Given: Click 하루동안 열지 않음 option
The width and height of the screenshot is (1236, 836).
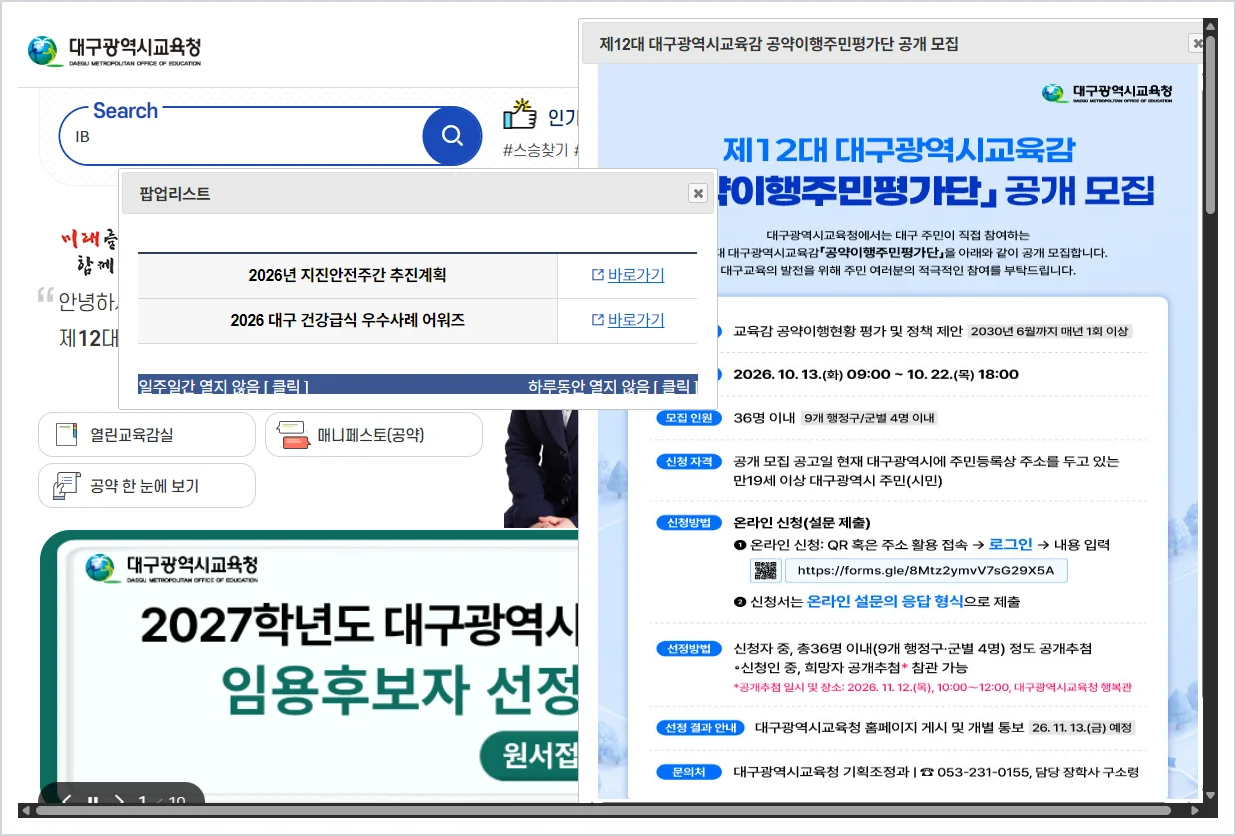Looking at the screenshot, I should (612, 386).
